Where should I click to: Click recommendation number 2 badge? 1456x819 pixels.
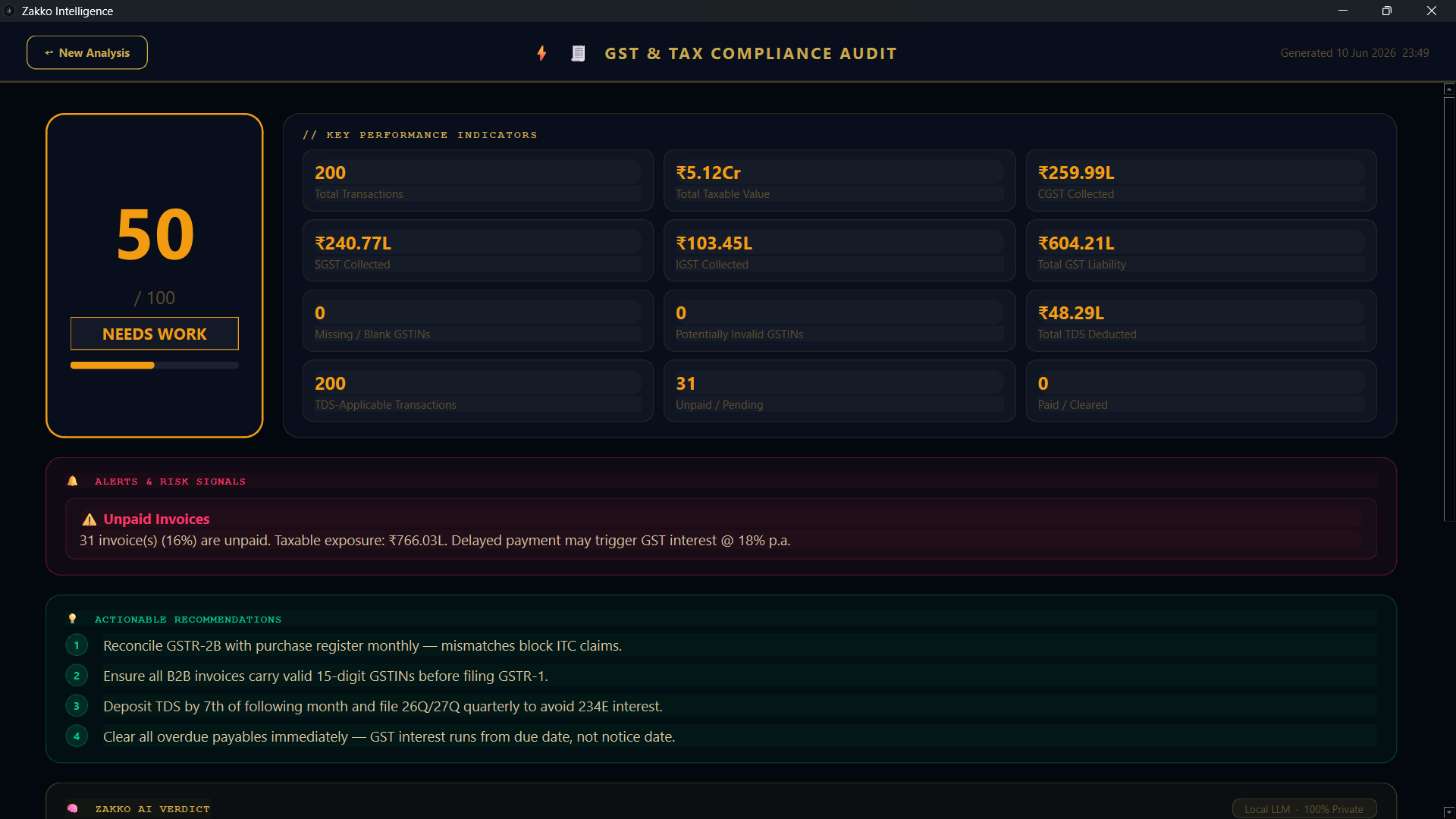(77, 676)
